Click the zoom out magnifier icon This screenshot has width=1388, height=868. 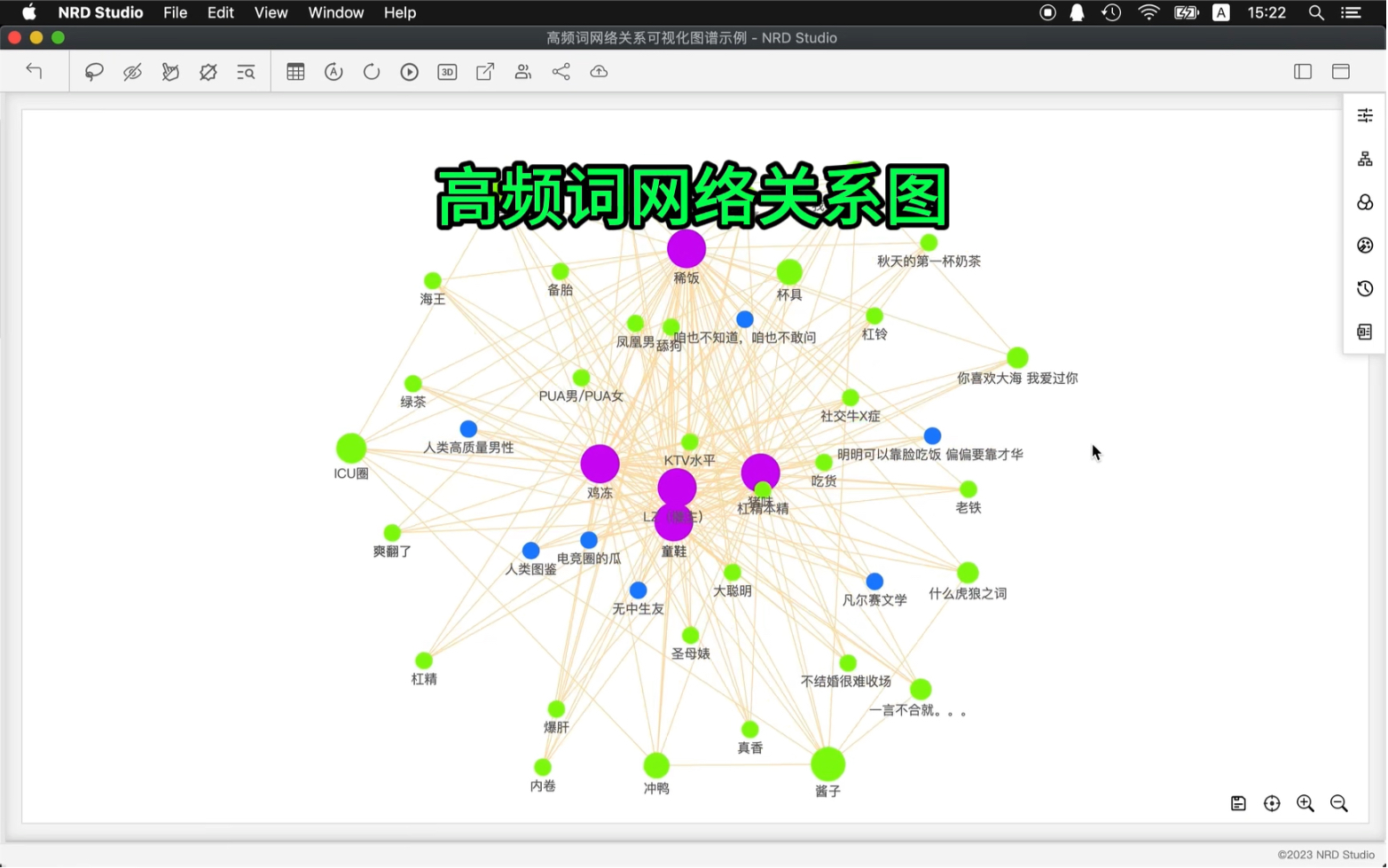pos(1340,804)
